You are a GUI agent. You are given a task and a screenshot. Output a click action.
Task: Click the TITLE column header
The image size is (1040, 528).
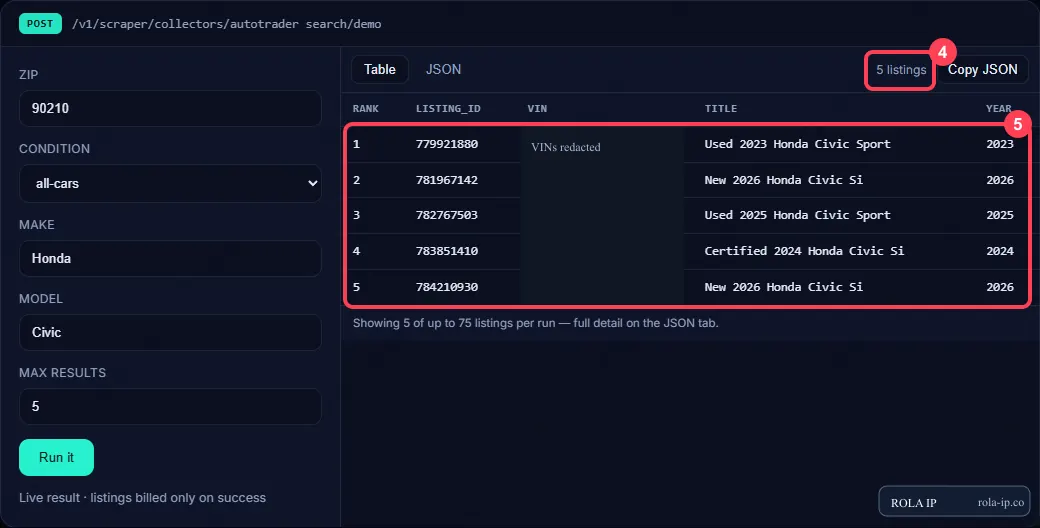tap(721, 108)
